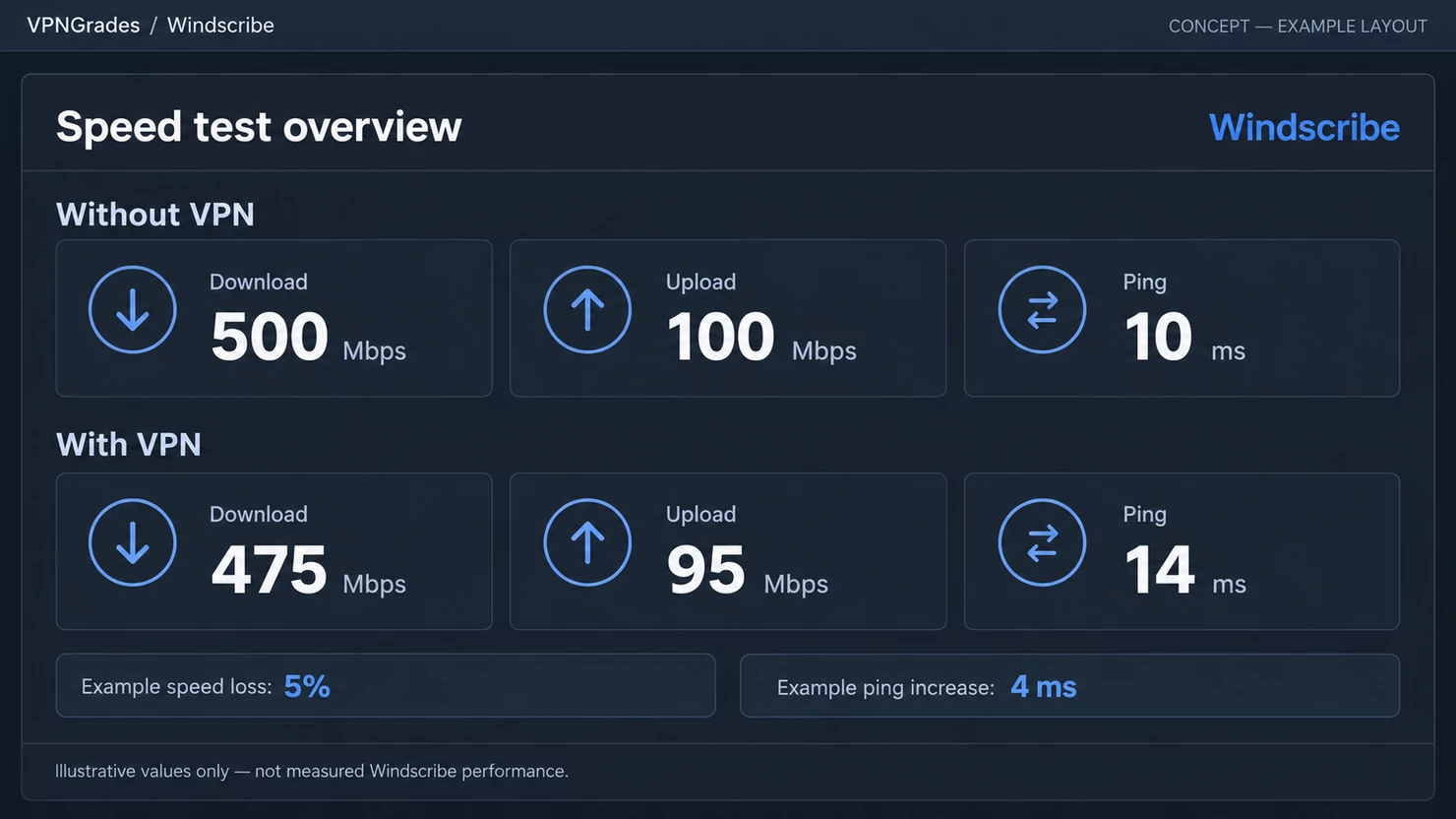Screen dimensions: 1456x819
Task: Open the VPNGrades breadcrumb link
Action: point(84,26)
